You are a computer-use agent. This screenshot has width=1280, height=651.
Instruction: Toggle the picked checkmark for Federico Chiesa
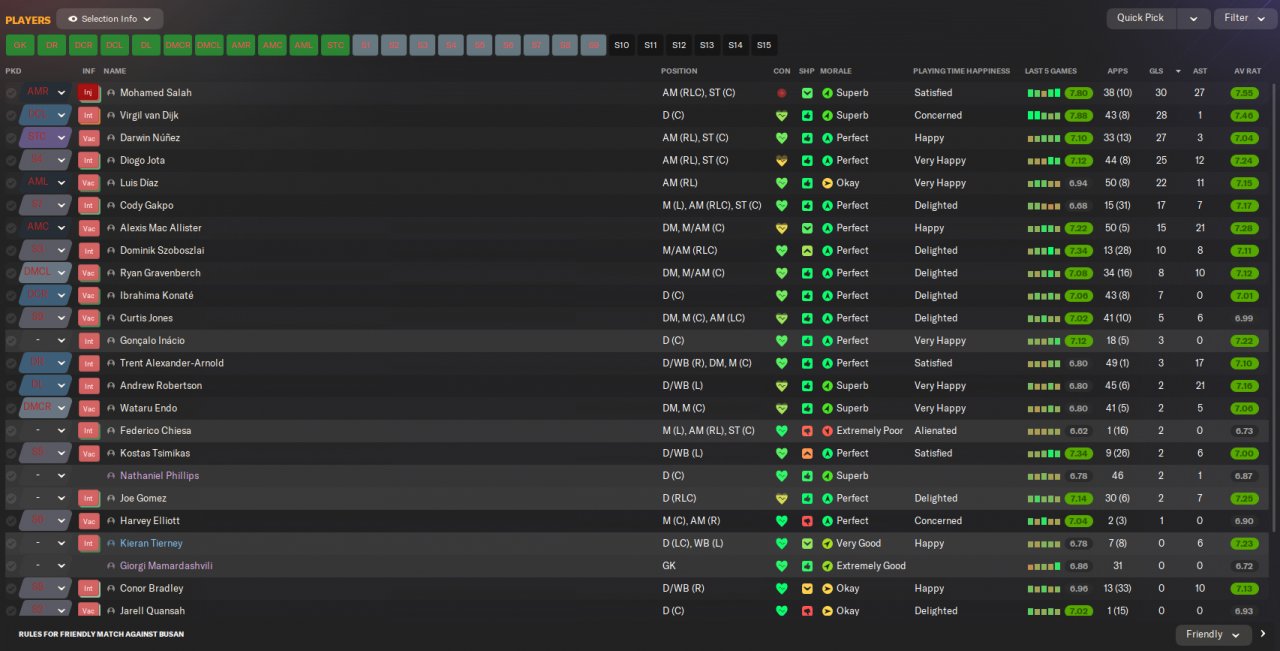tap(11, 431)
